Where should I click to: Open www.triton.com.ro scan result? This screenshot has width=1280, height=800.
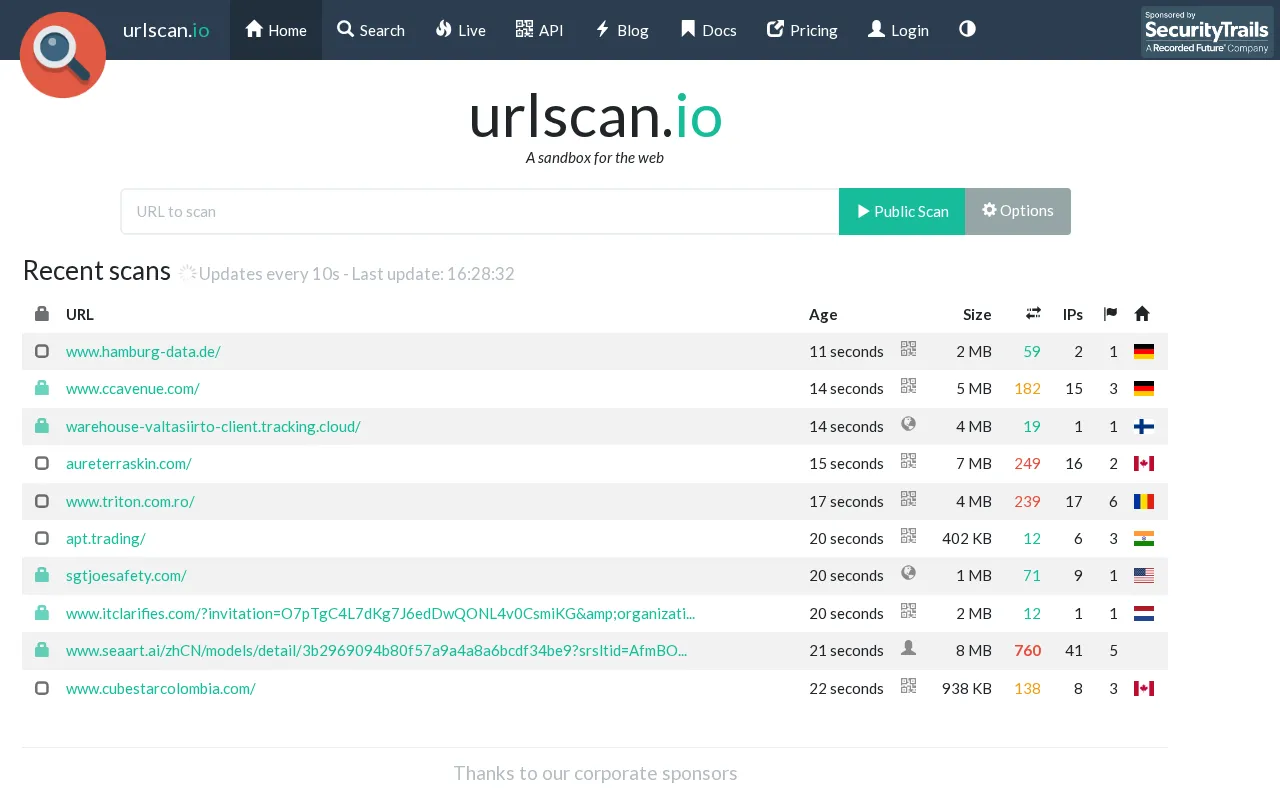pos(130,501)
